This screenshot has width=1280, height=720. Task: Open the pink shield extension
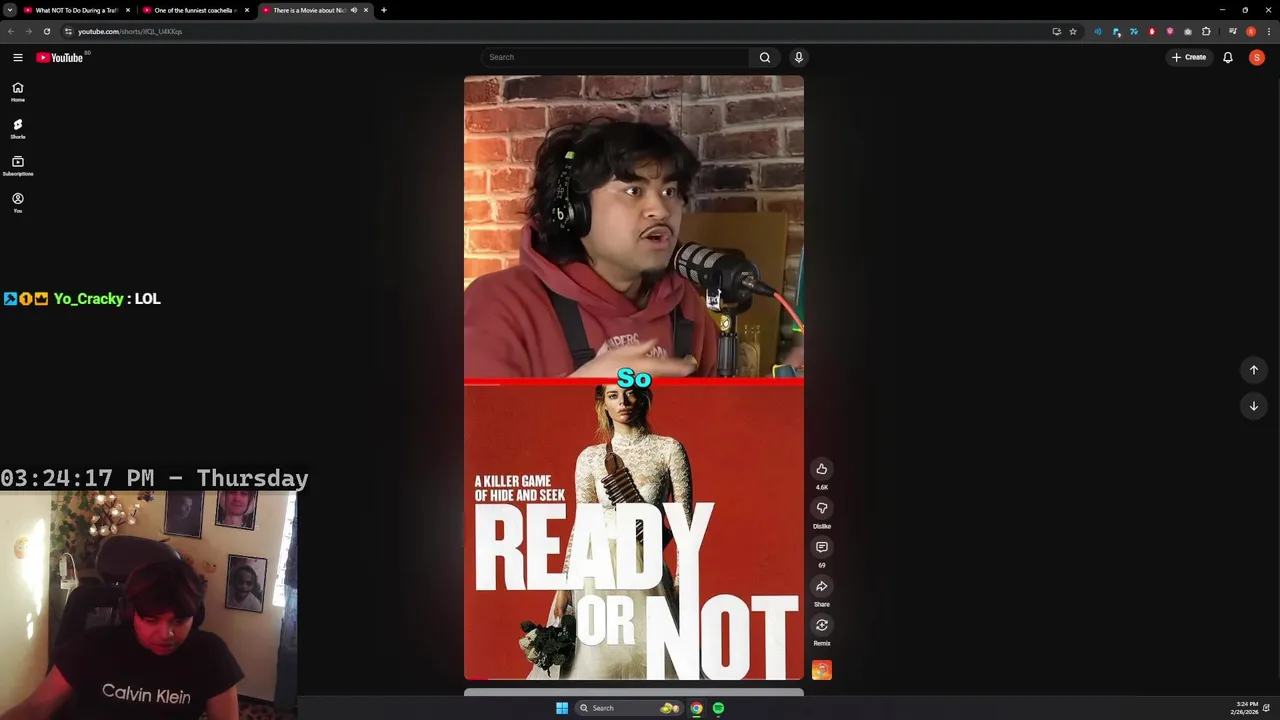1170,31
